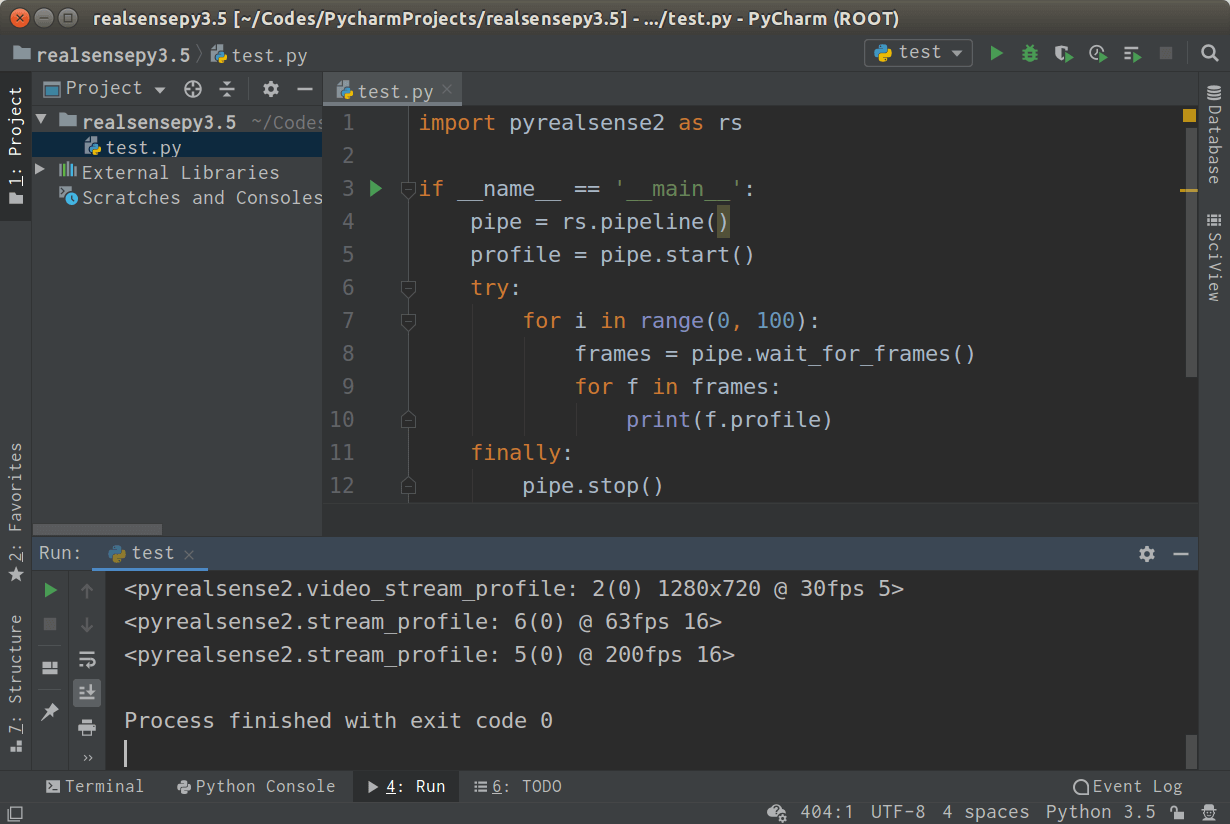Click the 404:1 cursor position indicator
1230x824 pixels.
pos(827,812)
